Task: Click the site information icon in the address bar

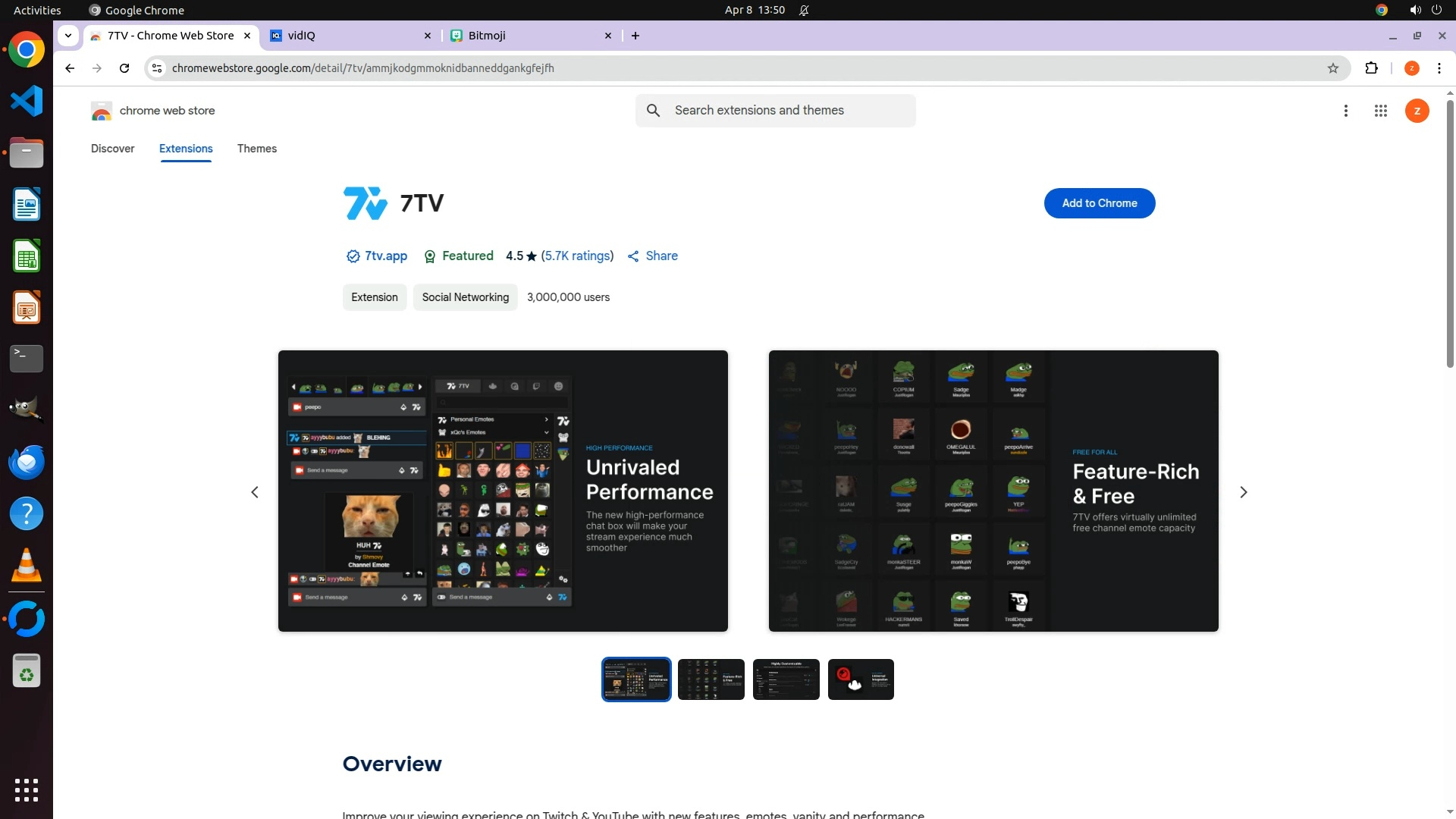Action: (x=157, y=68)
